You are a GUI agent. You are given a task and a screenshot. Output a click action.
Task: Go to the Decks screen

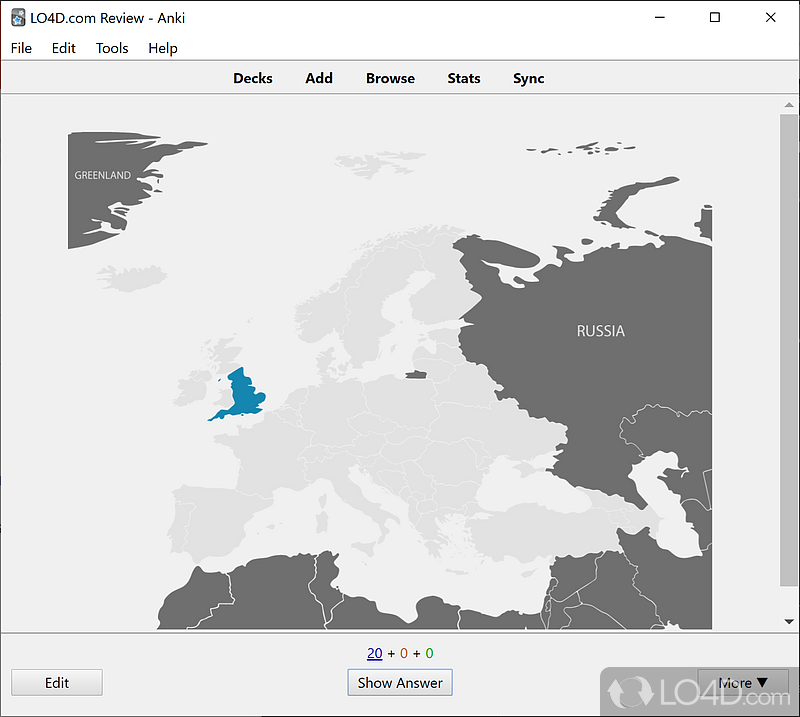coord(253,78)
